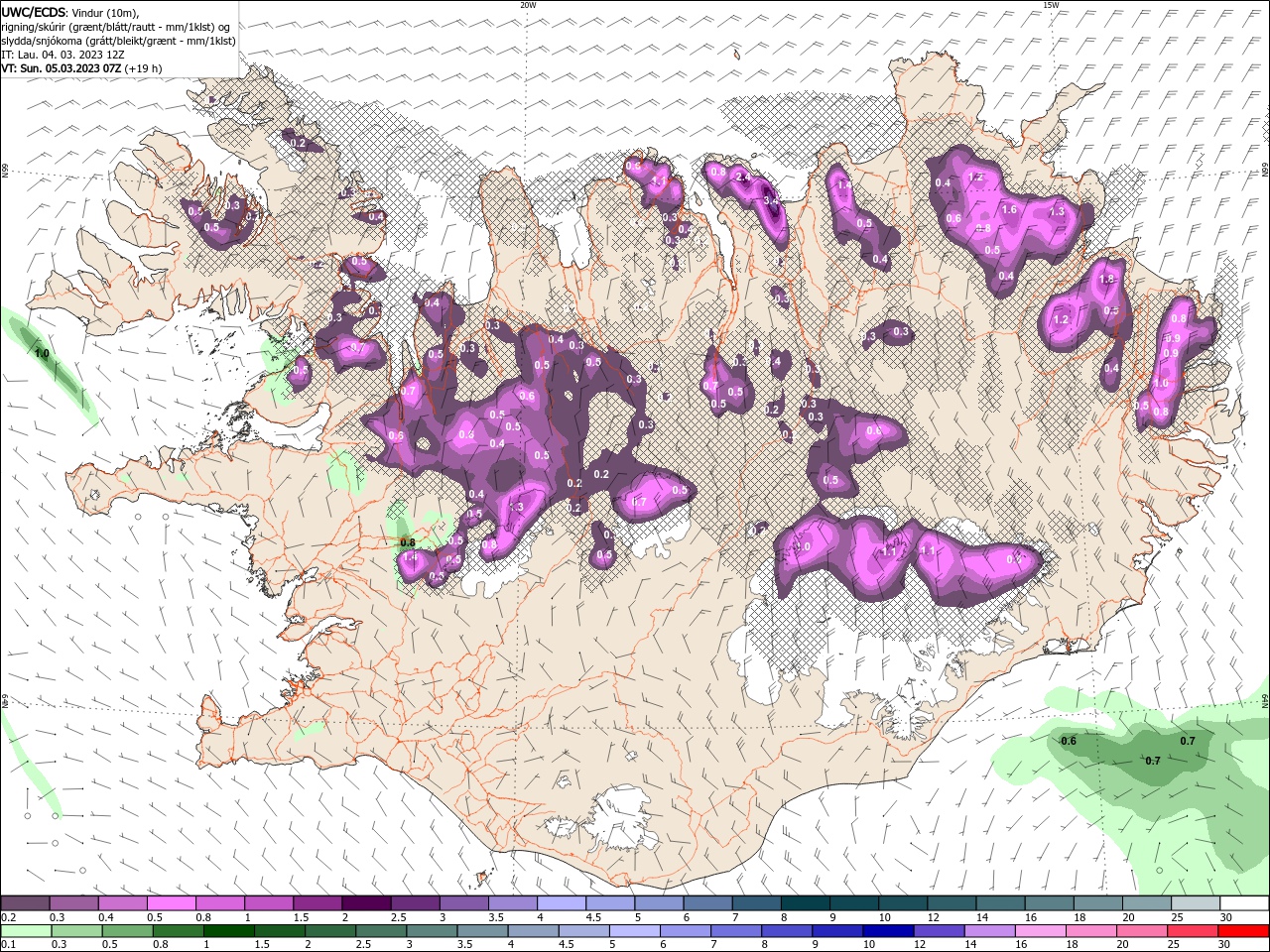
Task: Click the "15W" longitude label at top
Action: click(1051, 5)
